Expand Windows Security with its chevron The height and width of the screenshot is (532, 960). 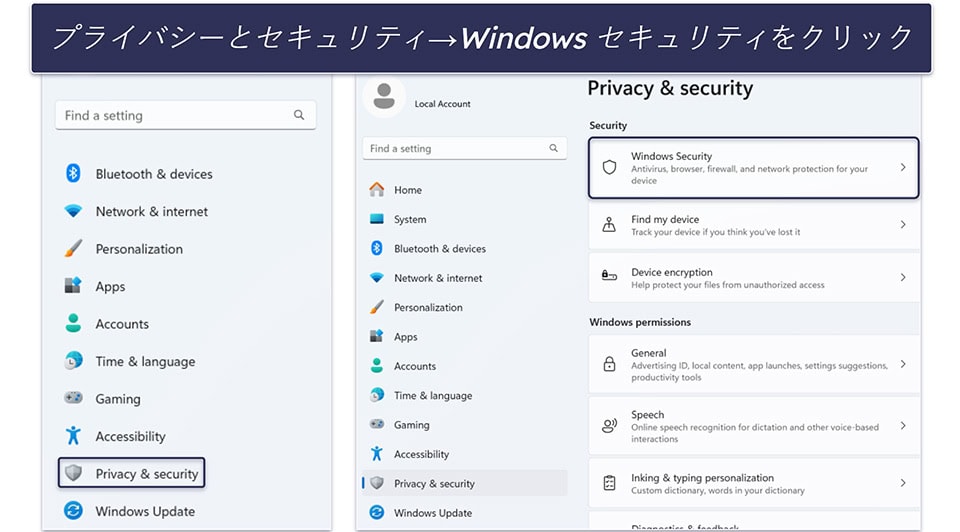(x=903, y=167)
